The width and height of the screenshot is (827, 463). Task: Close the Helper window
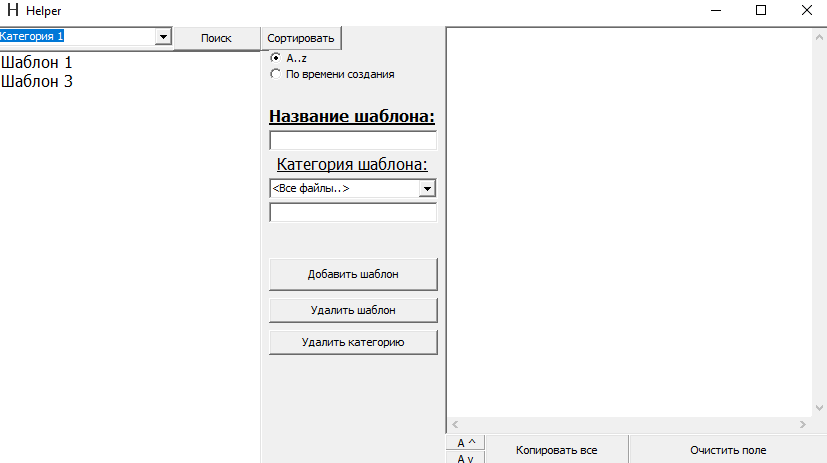pos(806,10)
